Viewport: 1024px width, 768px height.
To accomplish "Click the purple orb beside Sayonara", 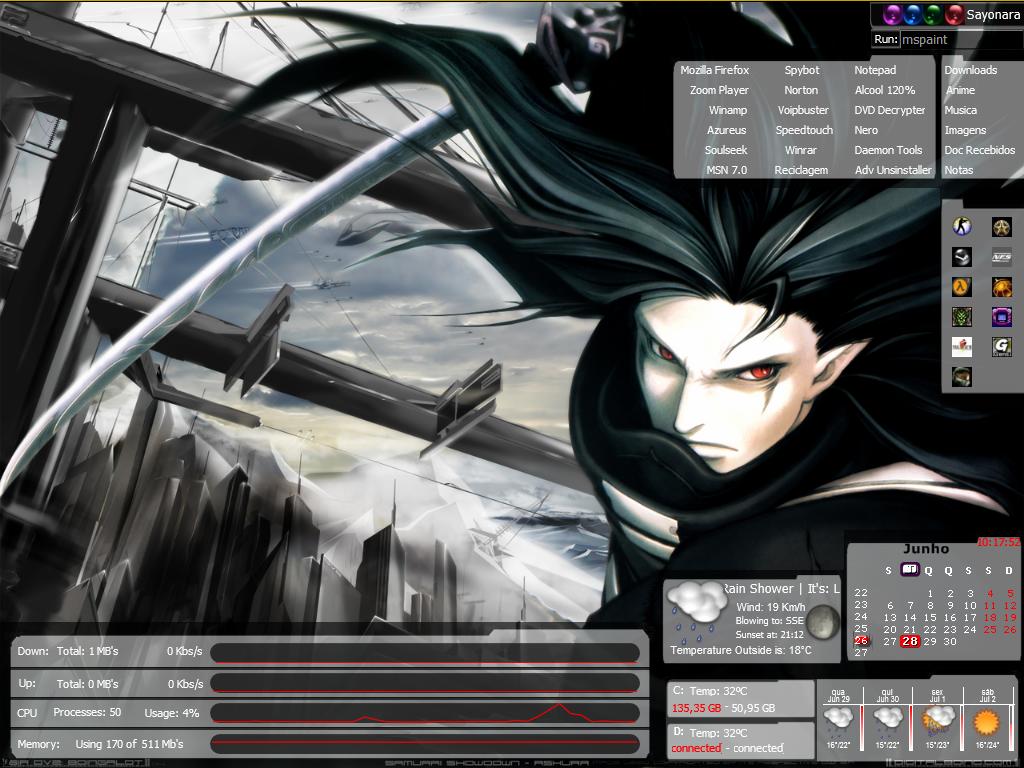I will pyautogui.click(x=893, y=14).
